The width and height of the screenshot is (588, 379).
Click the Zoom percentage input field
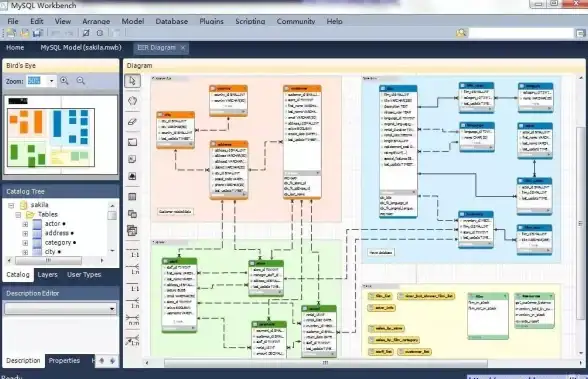[x=37, y=81]
